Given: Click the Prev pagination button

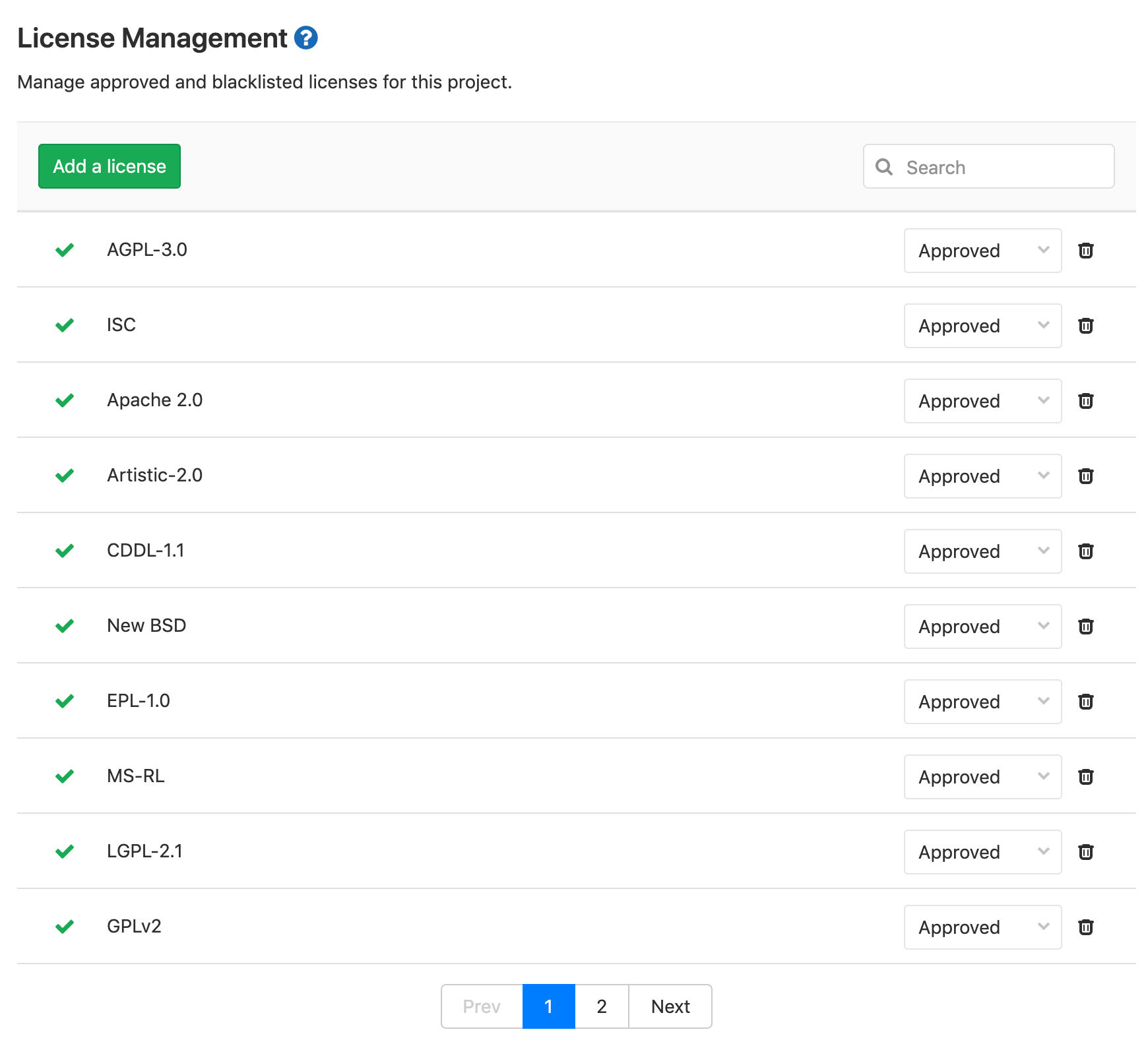Looking at the screenshot, I should pos(482,1006).
